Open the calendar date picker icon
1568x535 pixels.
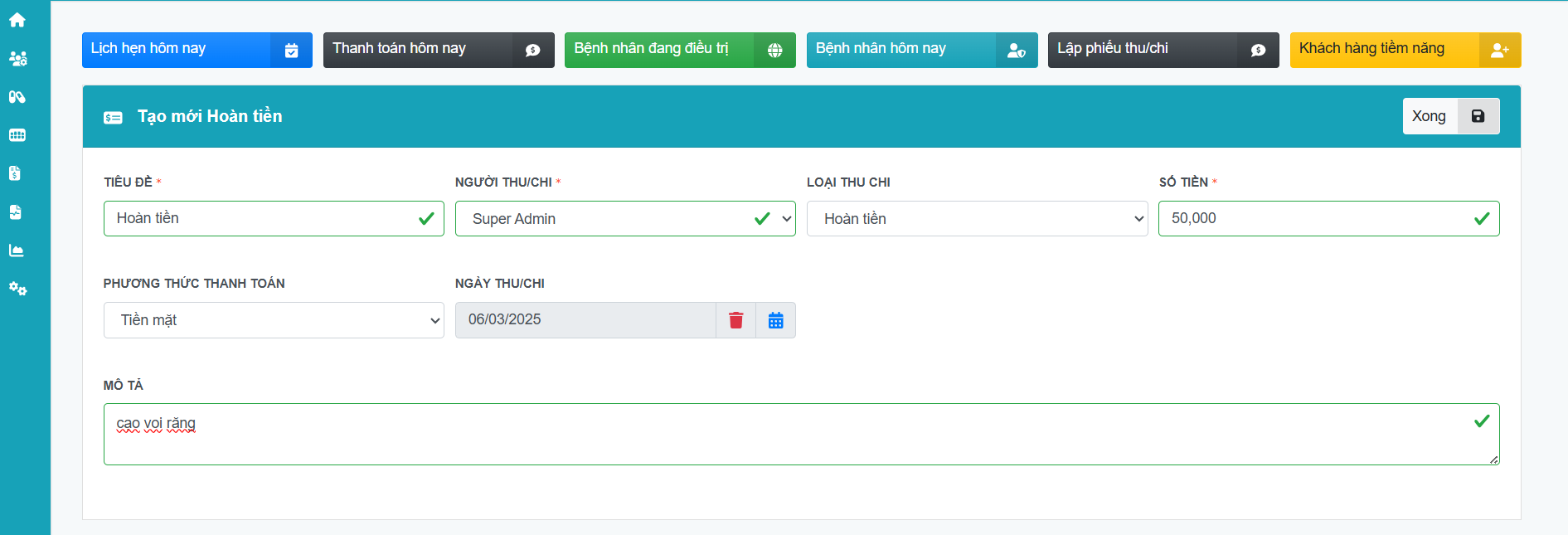pyautogui.click(x=775, y=320)
